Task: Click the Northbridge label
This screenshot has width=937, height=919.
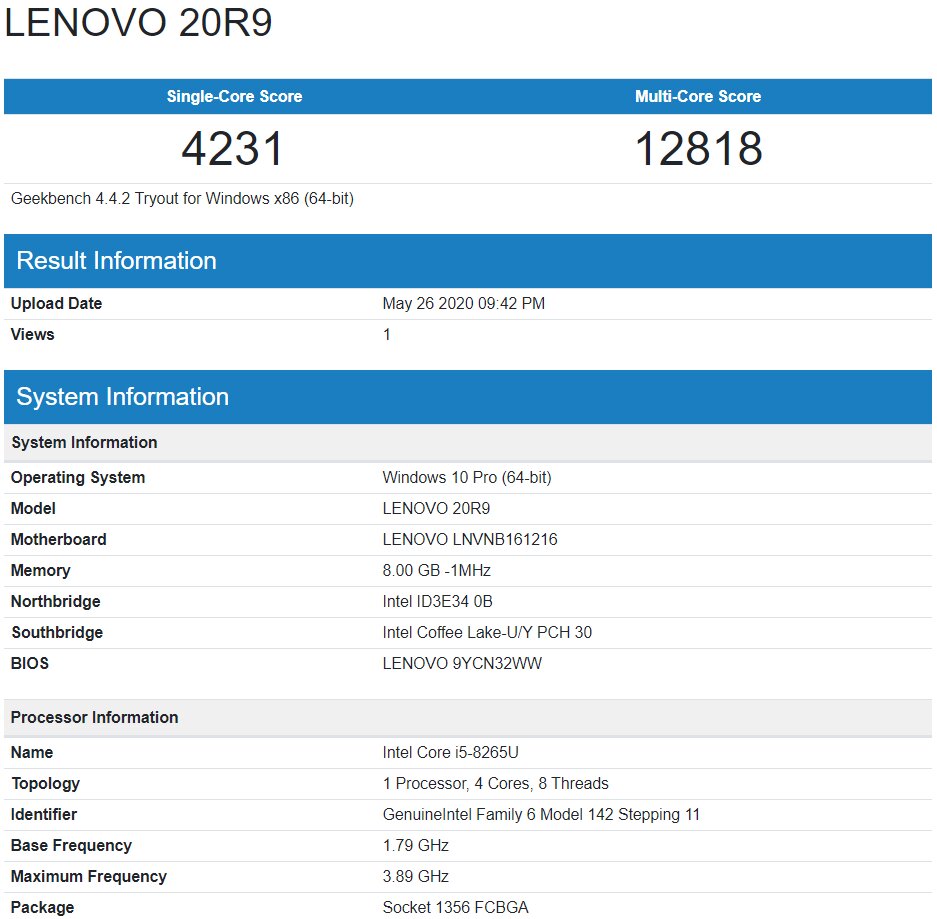Action: point(56,602)
